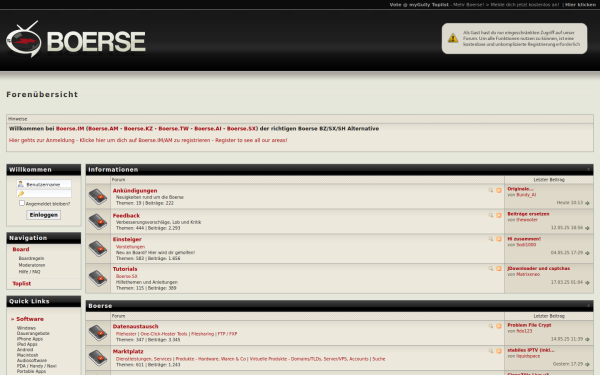This screenshot has height=375, width=600.
Task: Click the forum status icon beside Marktplatz
Action: pos(98,358)
